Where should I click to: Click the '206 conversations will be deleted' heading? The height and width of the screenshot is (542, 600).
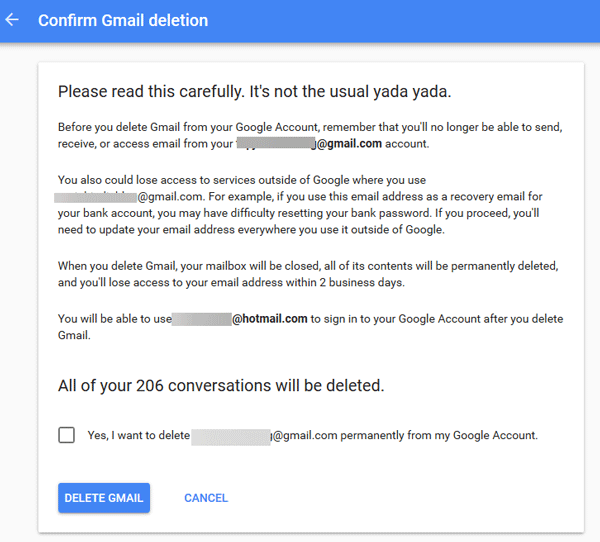(x=221, y=385)
